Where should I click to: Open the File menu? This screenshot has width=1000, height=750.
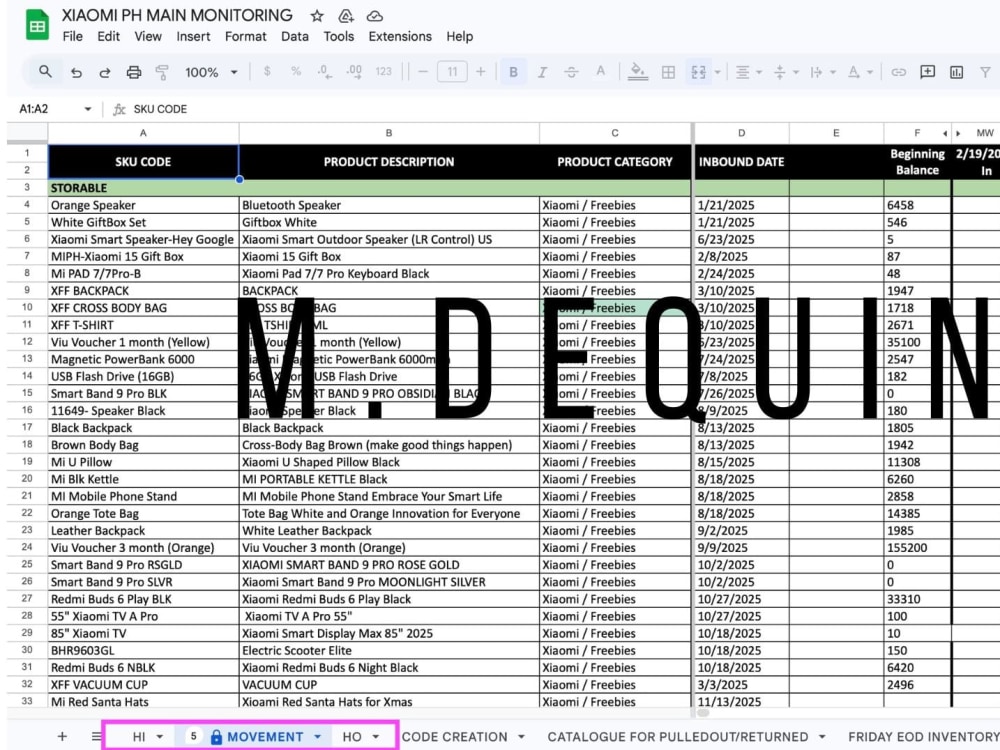(73, 36)
